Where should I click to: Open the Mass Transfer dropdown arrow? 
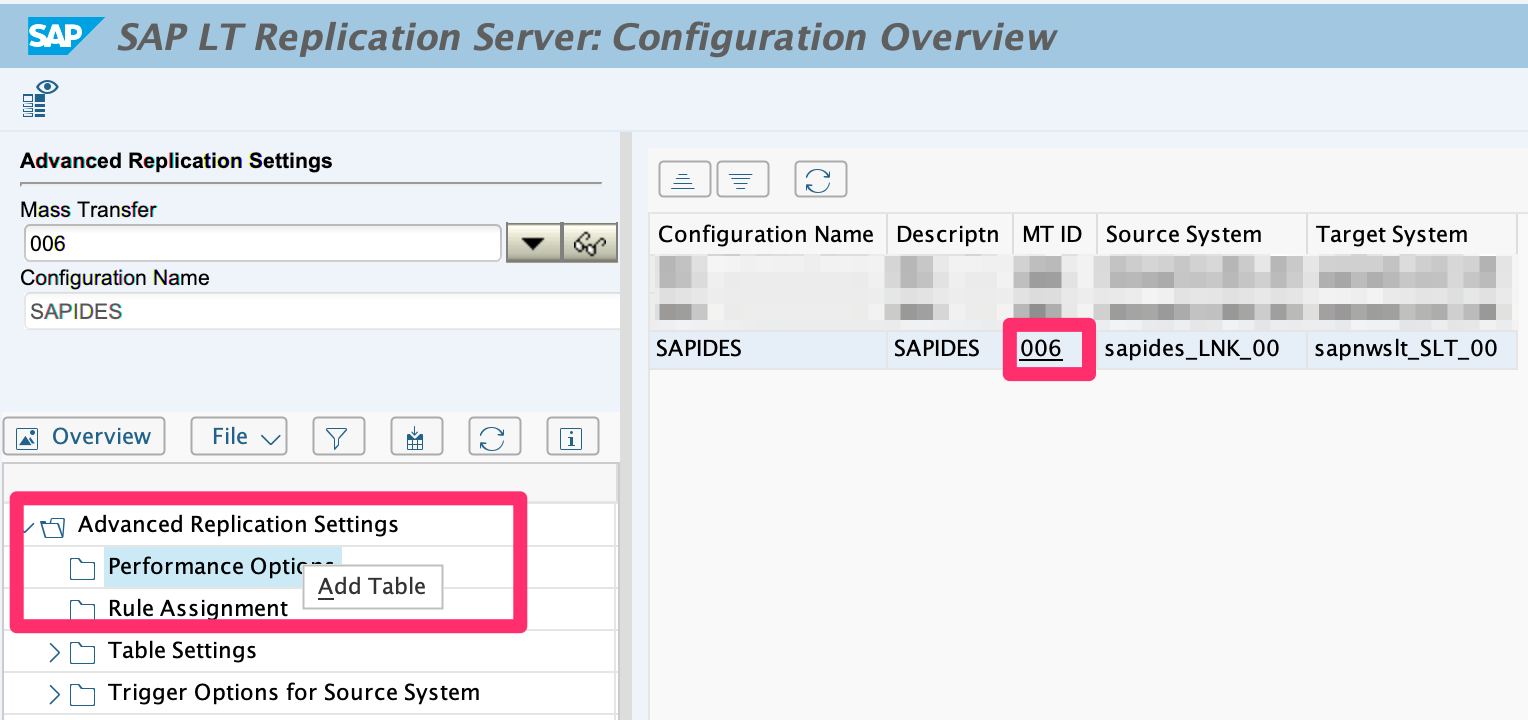pos(534,243)
